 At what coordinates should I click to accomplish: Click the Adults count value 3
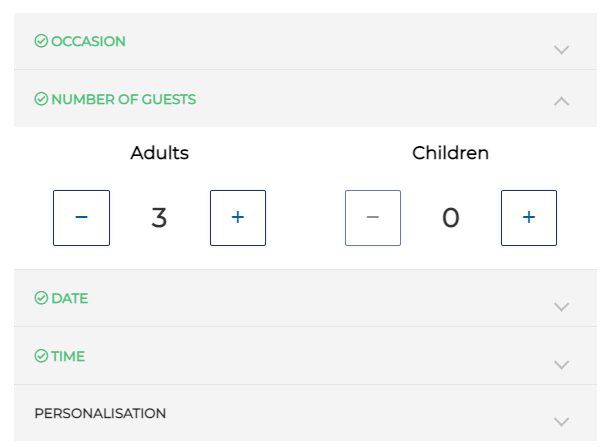[x=159, y=218]
